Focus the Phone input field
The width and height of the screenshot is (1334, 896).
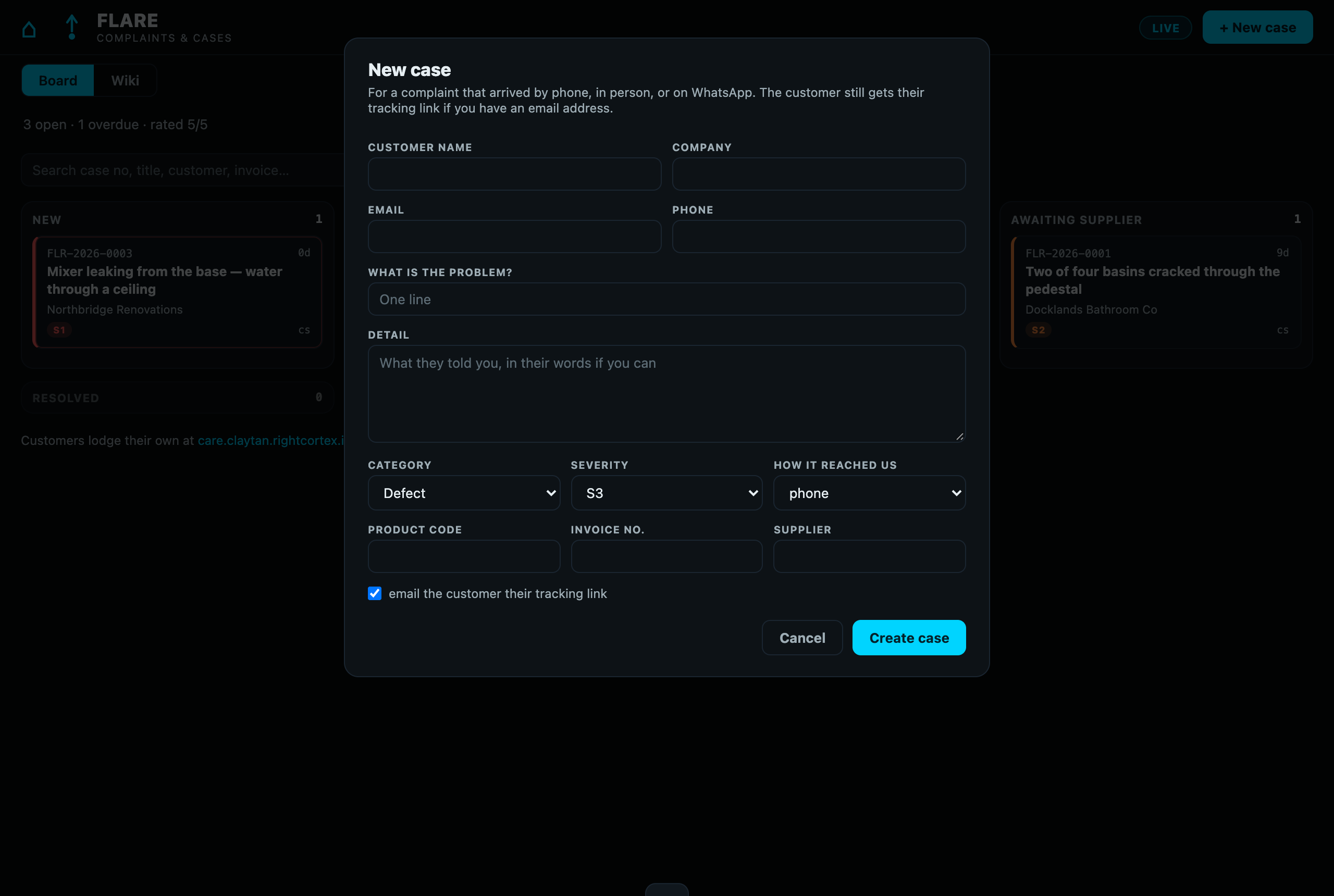pos(819,237)
